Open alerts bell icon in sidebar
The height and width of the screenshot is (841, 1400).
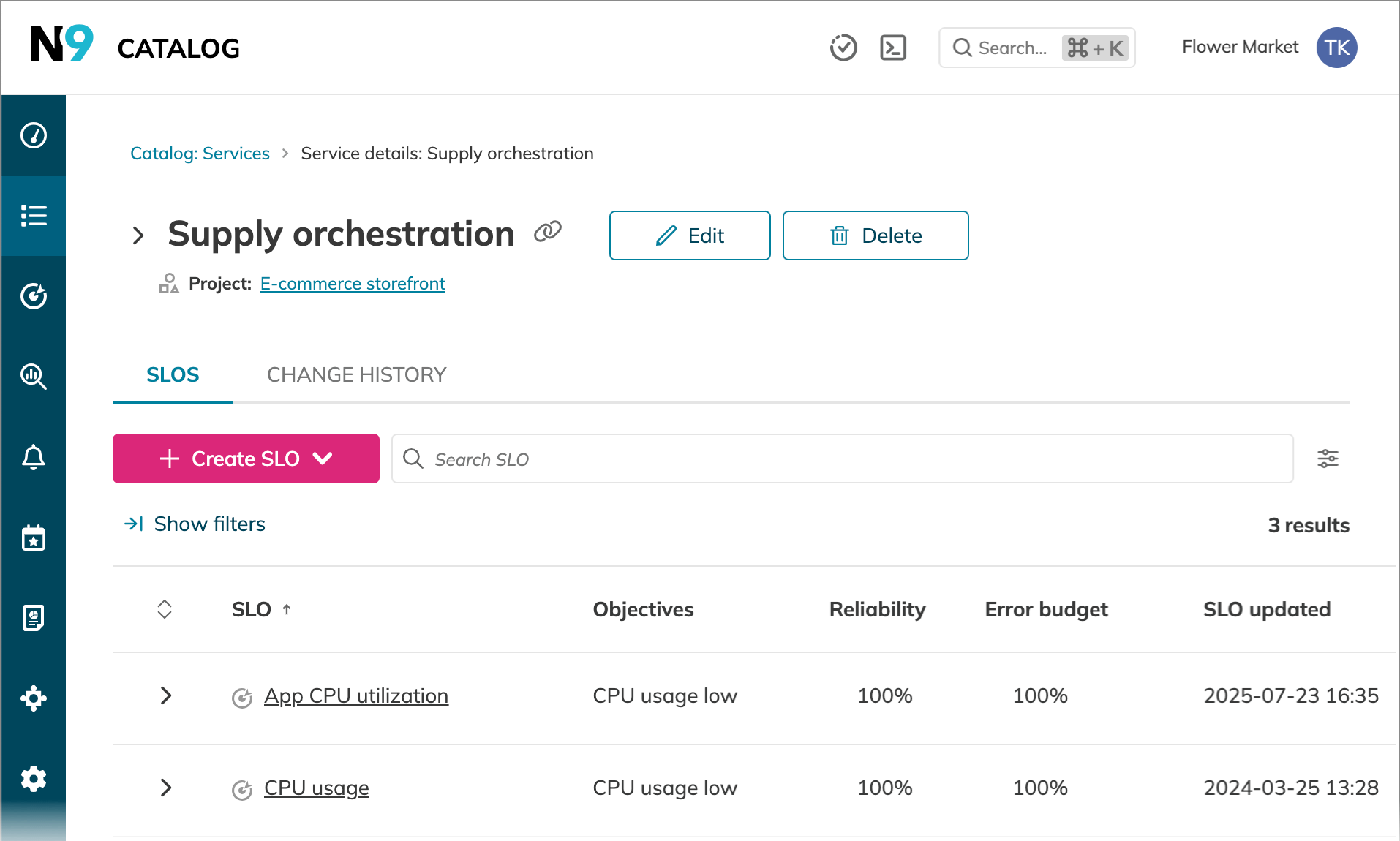tap(34, 457)
